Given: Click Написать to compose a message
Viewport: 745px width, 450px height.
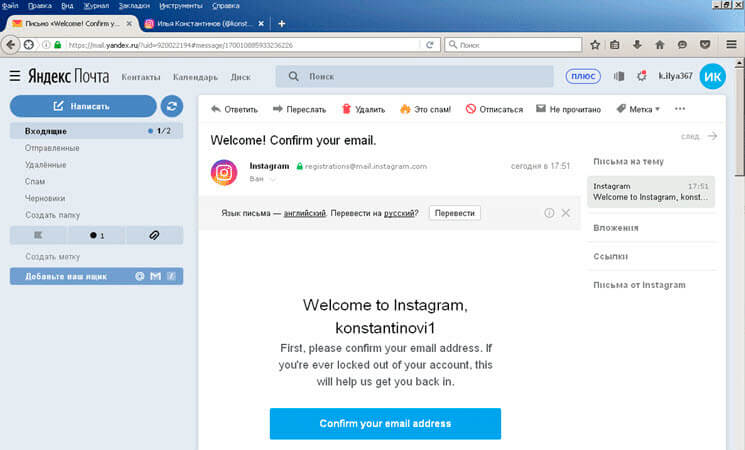Looking at the screenshot, I should pos(83,106).
